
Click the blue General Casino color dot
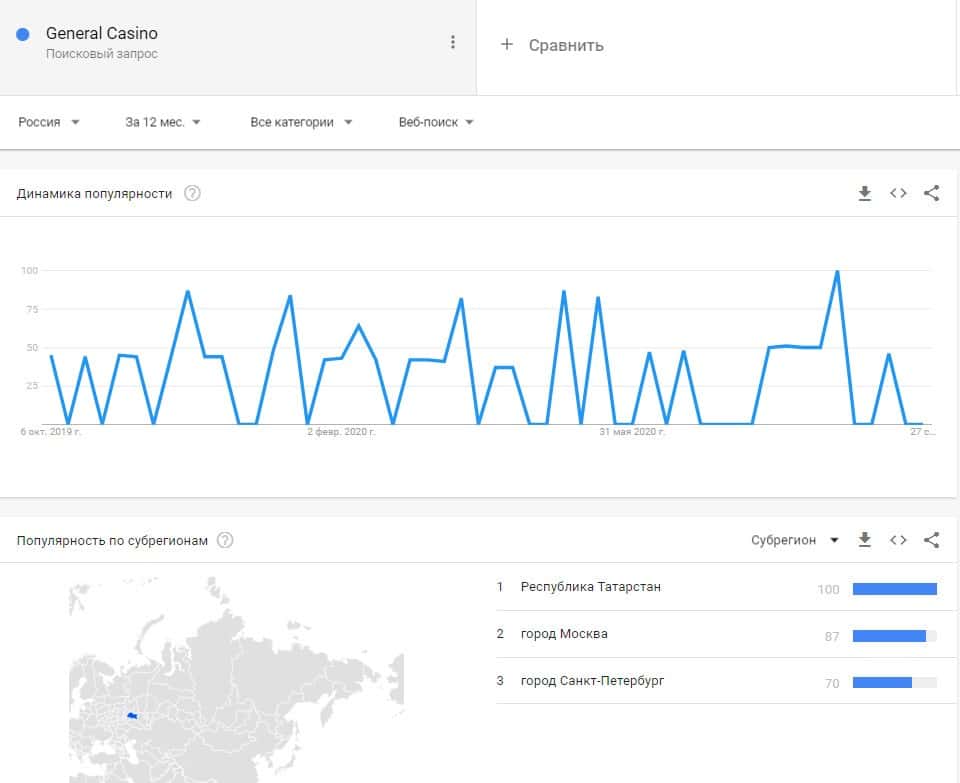[x=23, y=35]
